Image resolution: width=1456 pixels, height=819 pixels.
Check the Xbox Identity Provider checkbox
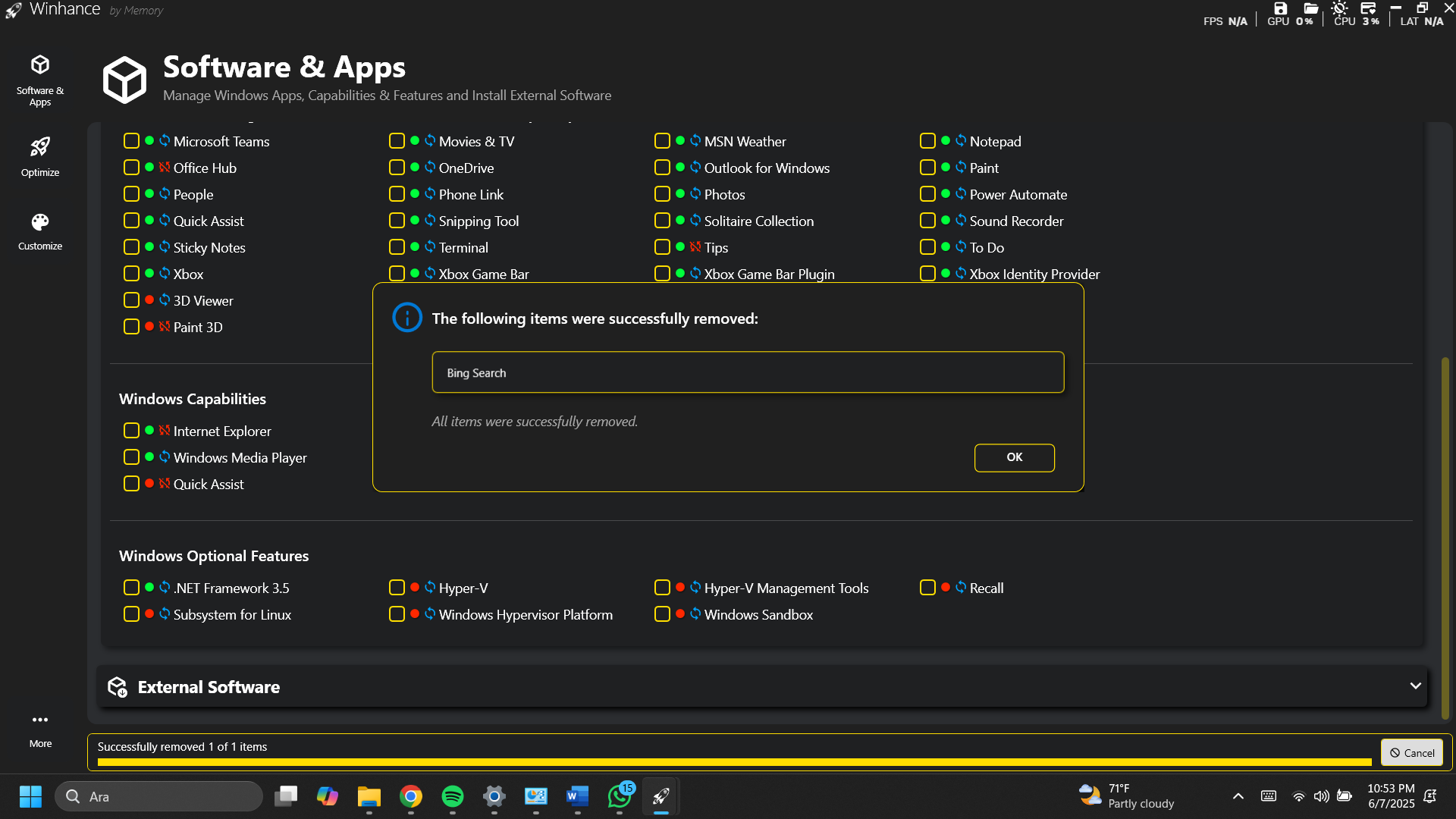[927, 274]
